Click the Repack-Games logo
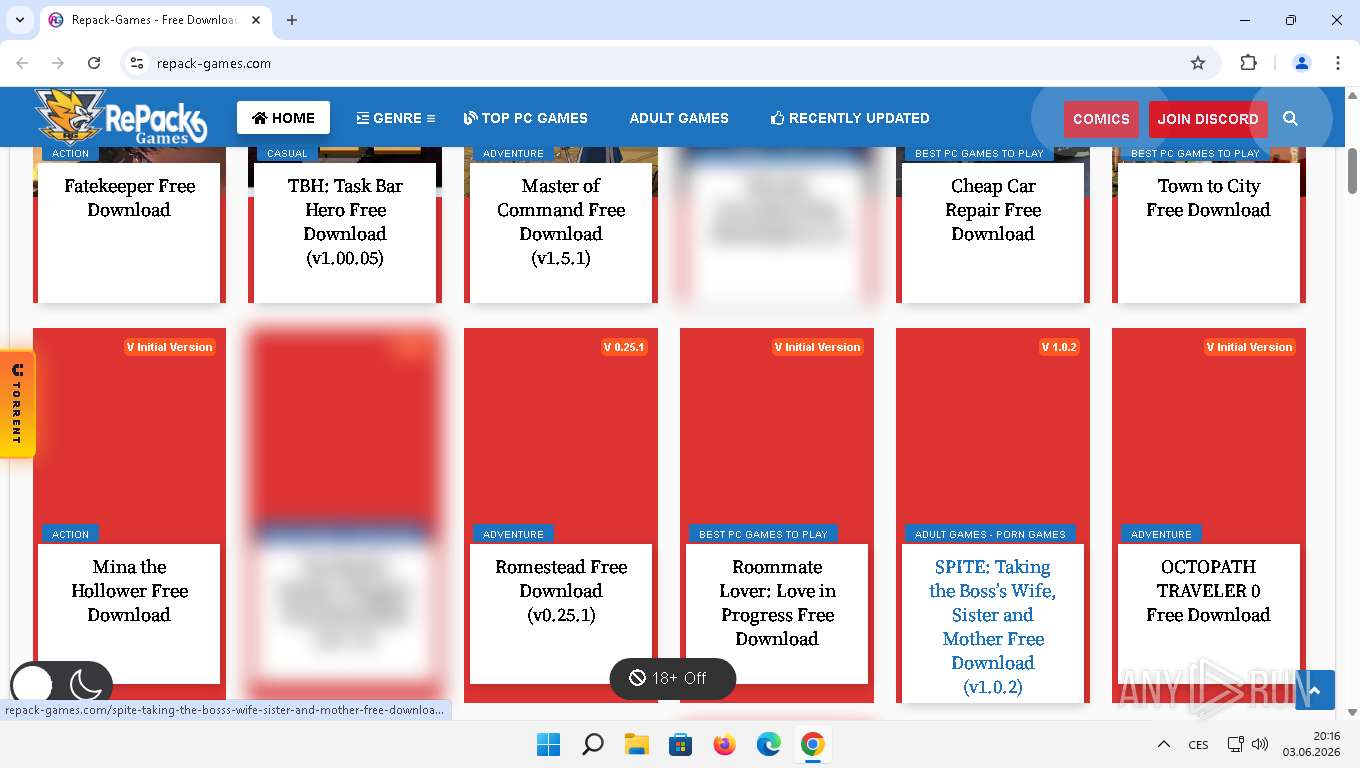This screenshot has height=768, width=1360. pyautogui.click(x=121, y=118)
